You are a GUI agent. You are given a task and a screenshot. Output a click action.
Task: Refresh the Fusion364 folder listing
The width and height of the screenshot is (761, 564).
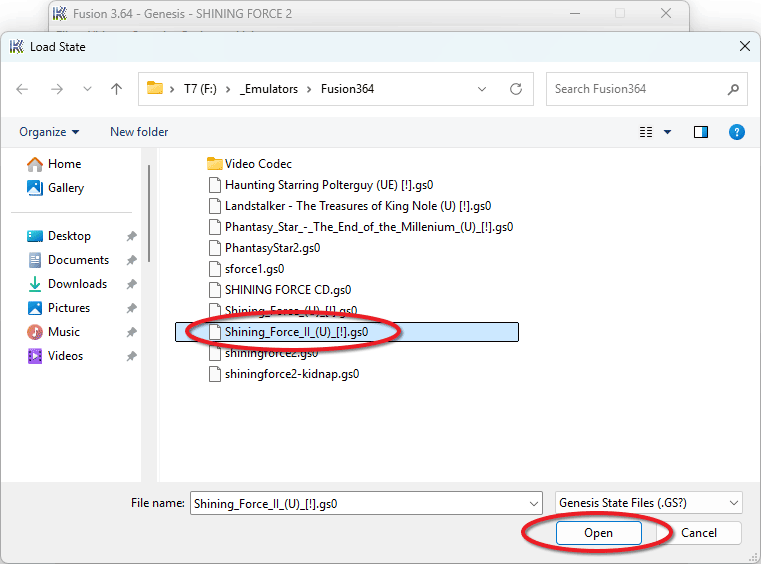(516, 89)
